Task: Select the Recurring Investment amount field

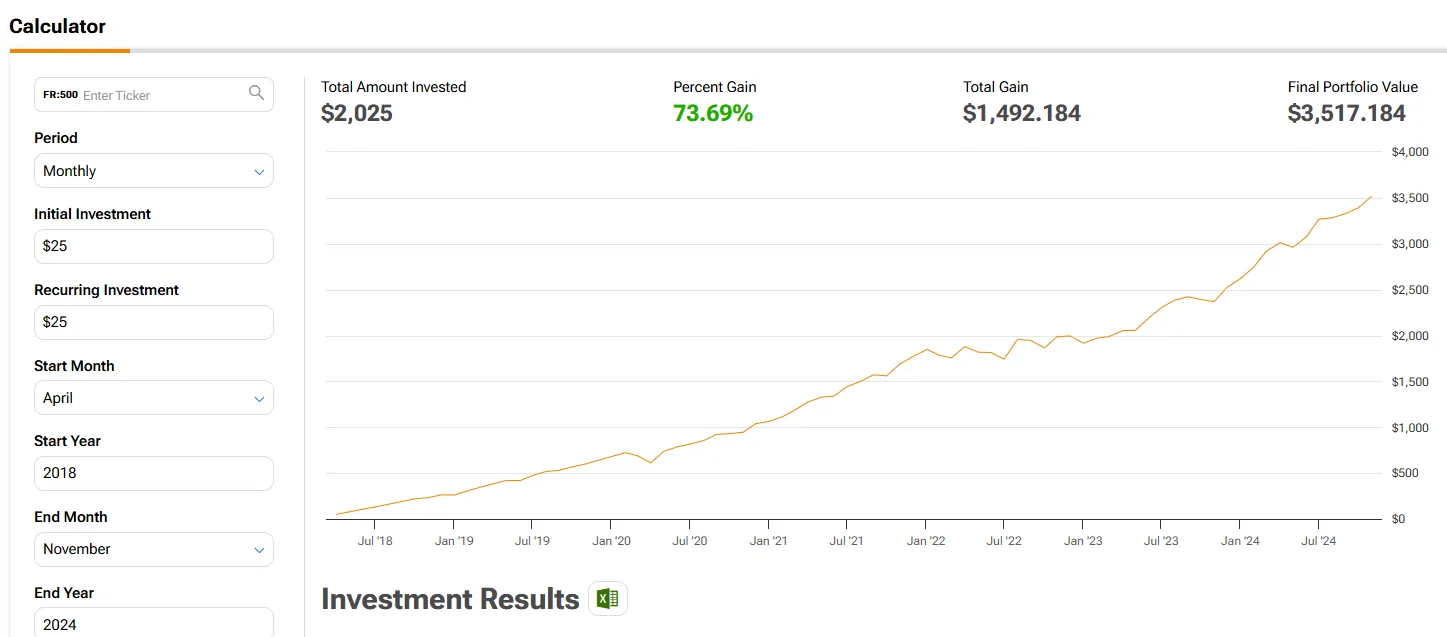Action: 154,322
